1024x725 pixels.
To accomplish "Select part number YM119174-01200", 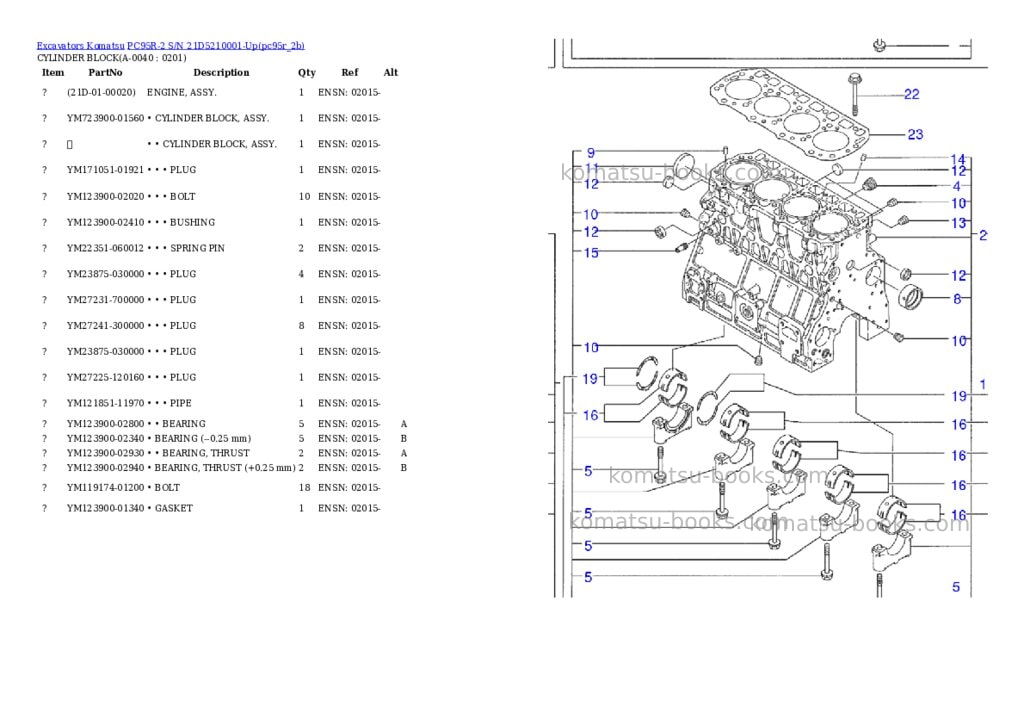I will tap(105, 488).
